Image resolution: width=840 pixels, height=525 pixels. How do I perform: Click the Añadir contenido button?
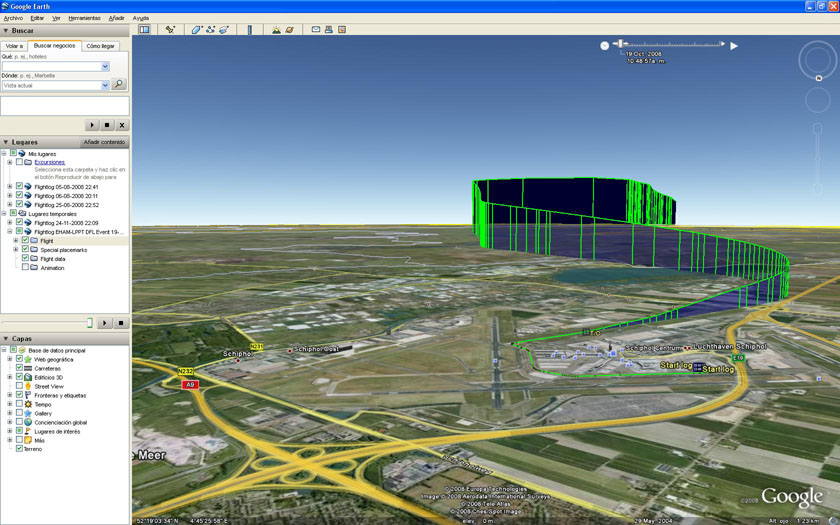pos(104,142)
